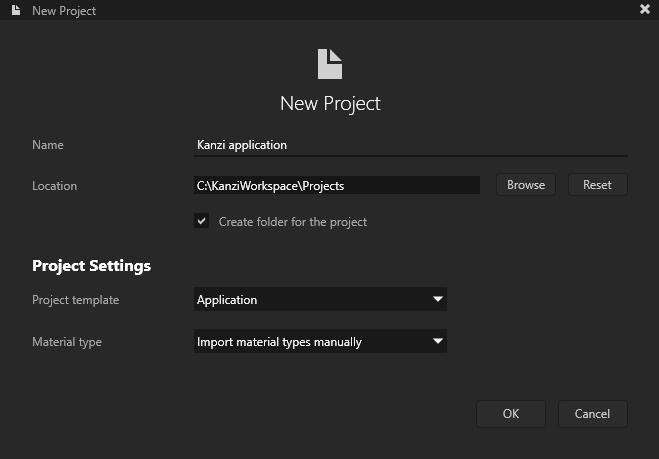Click the small document icon in title bar

coord(15,10)
